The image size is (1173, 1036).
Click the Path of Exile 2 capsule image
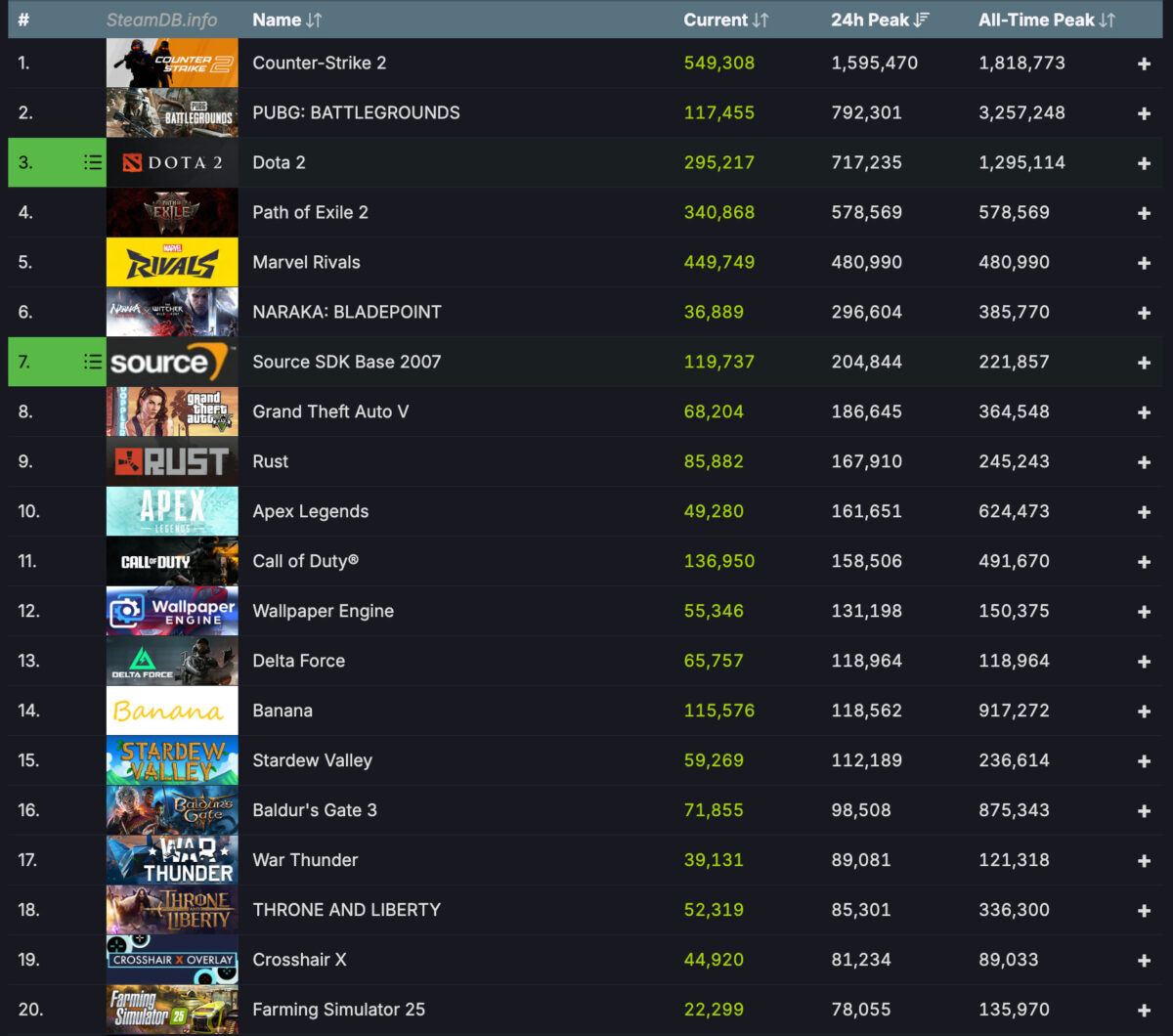(x=172, y=212)
